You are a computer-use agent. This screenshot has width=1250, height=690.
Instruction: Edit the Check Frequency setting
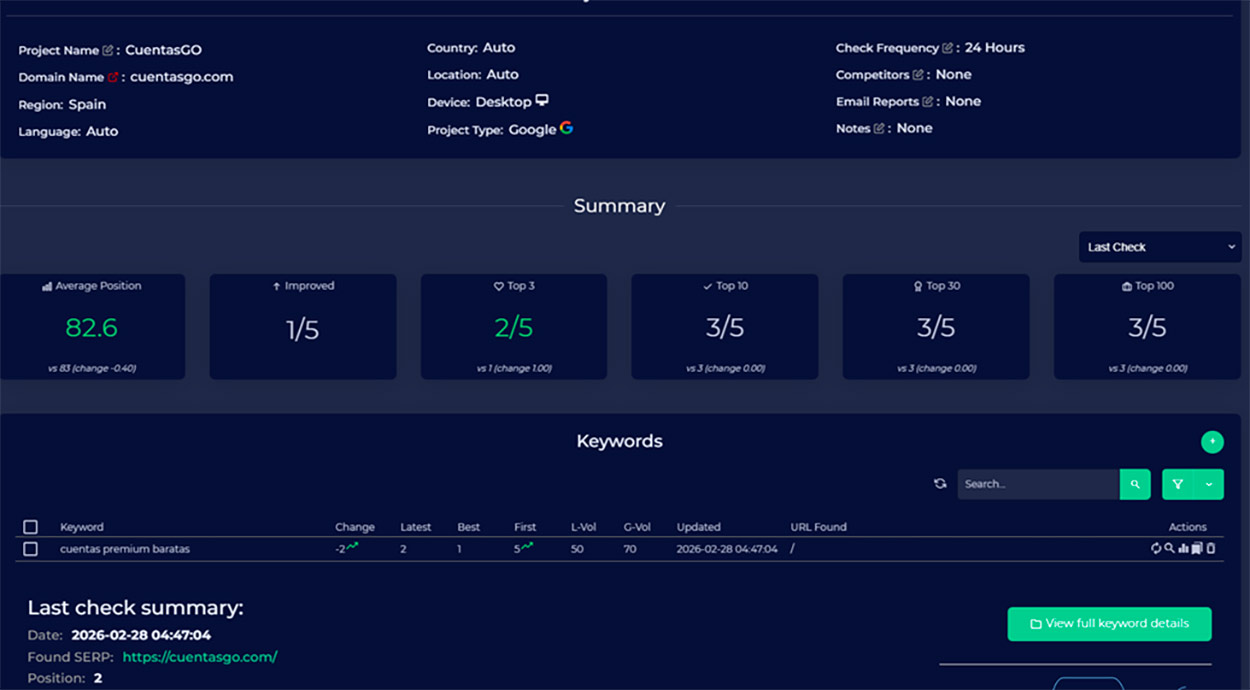tap(947, 49)
